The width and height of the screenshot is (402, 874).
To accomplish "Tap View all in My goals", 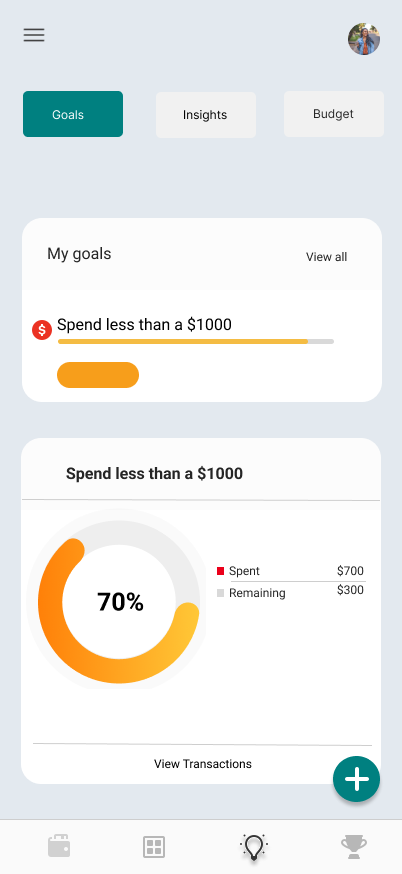I will [326, 257].
